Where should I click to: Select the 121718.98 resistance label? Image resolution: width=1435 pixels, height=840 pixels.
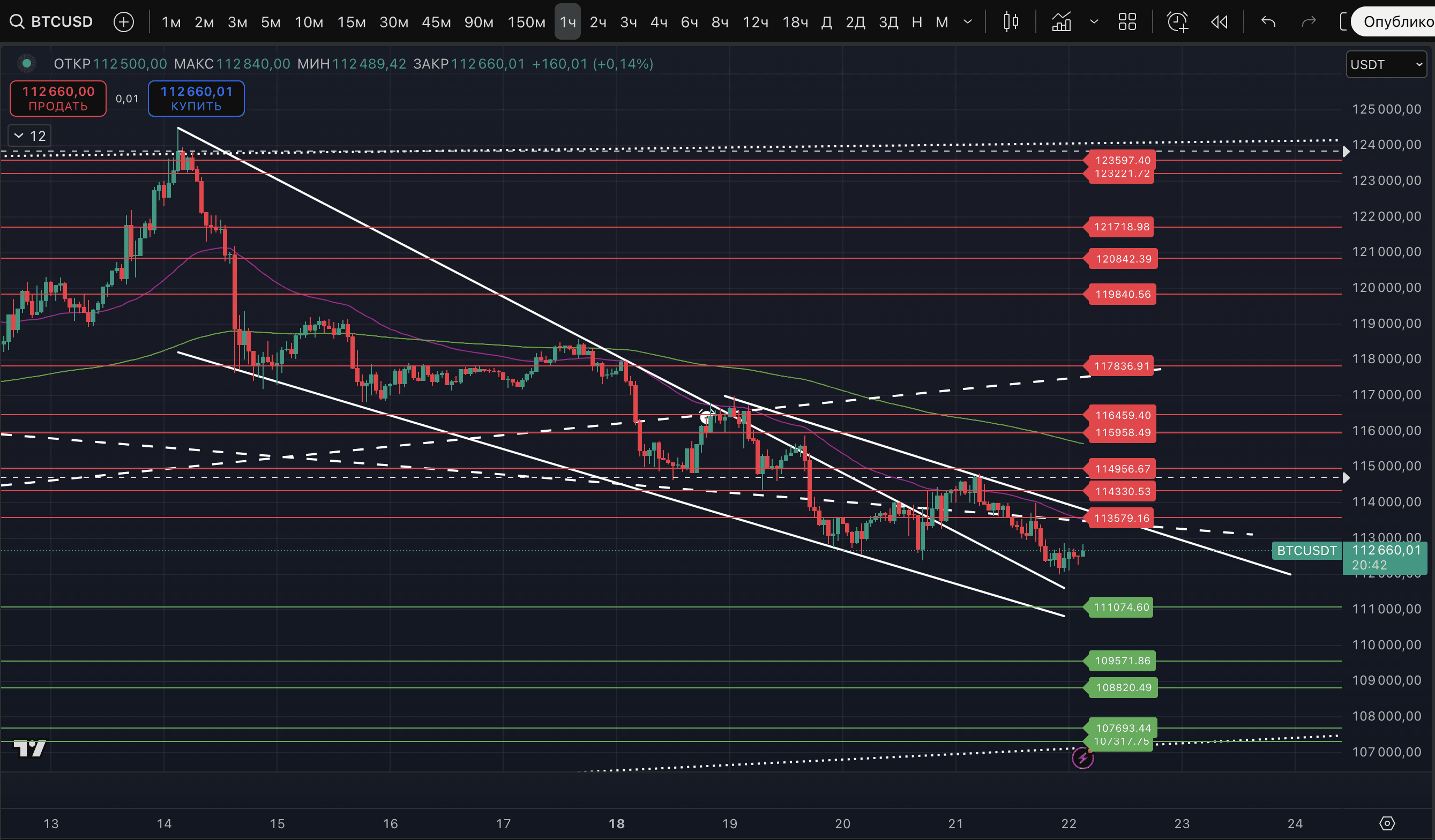click(x=1121, y=227)
